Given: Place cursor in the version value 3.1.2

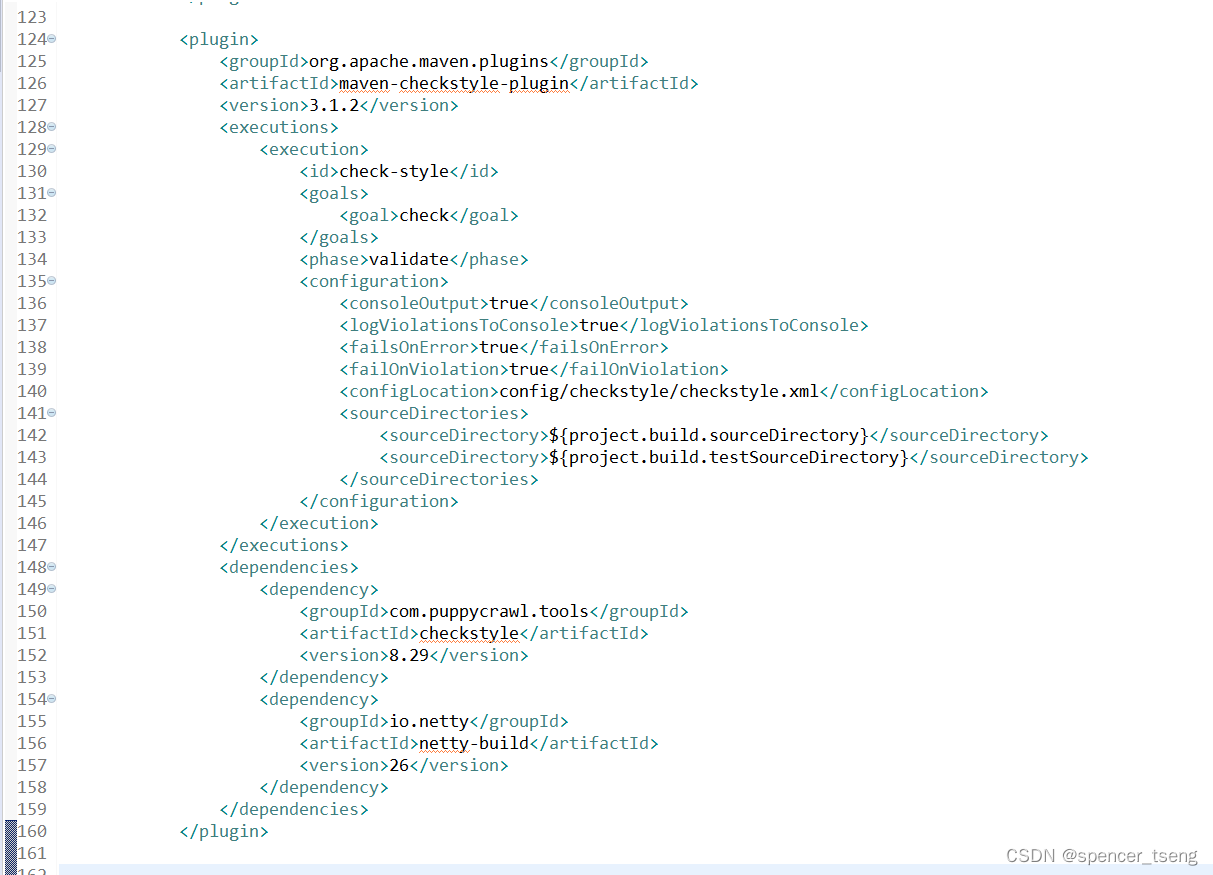Looking at the screenshot, I should 332,104.
